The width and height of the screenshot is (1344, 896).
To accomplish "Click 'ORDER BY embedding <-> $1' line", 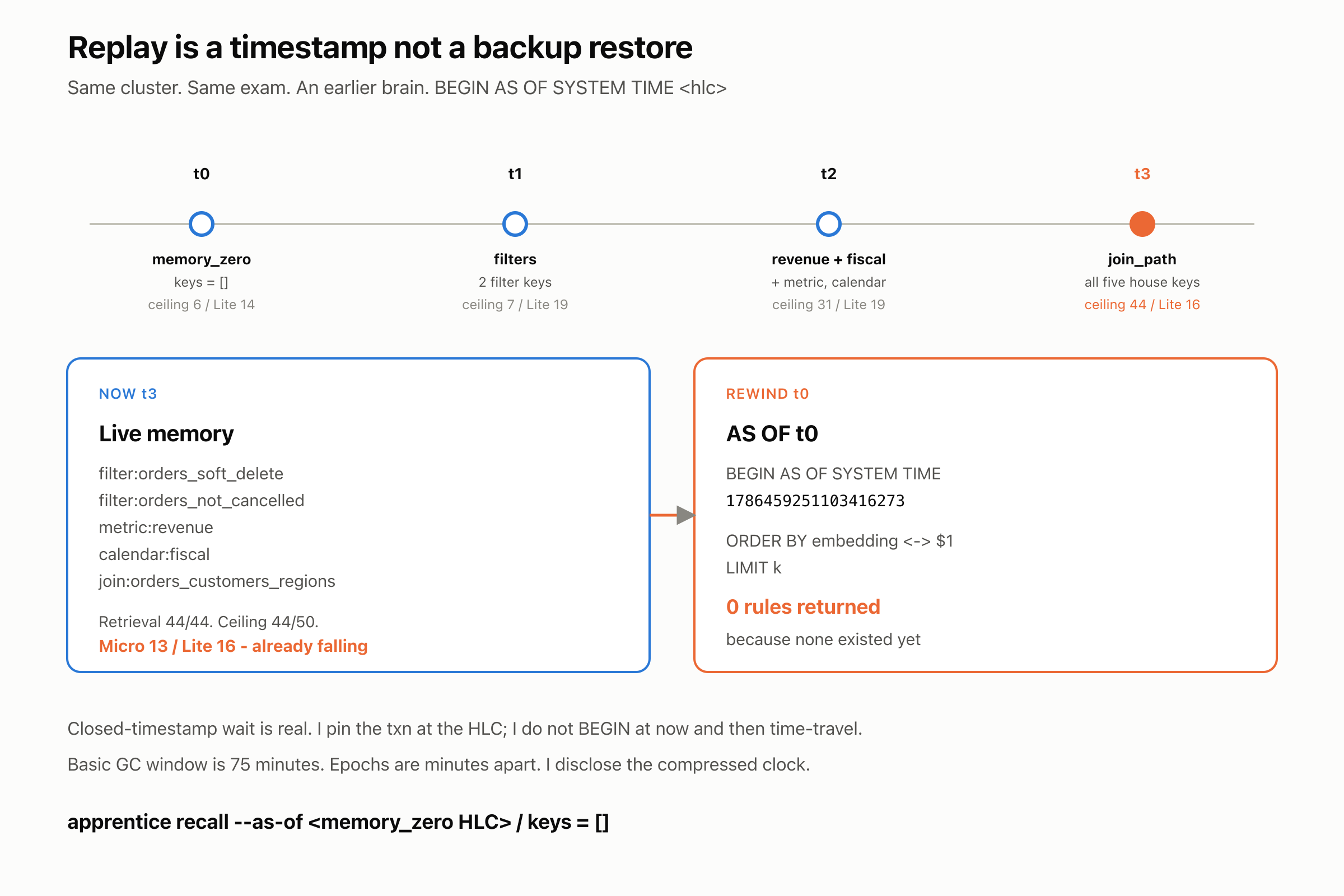I will [839, 541].
